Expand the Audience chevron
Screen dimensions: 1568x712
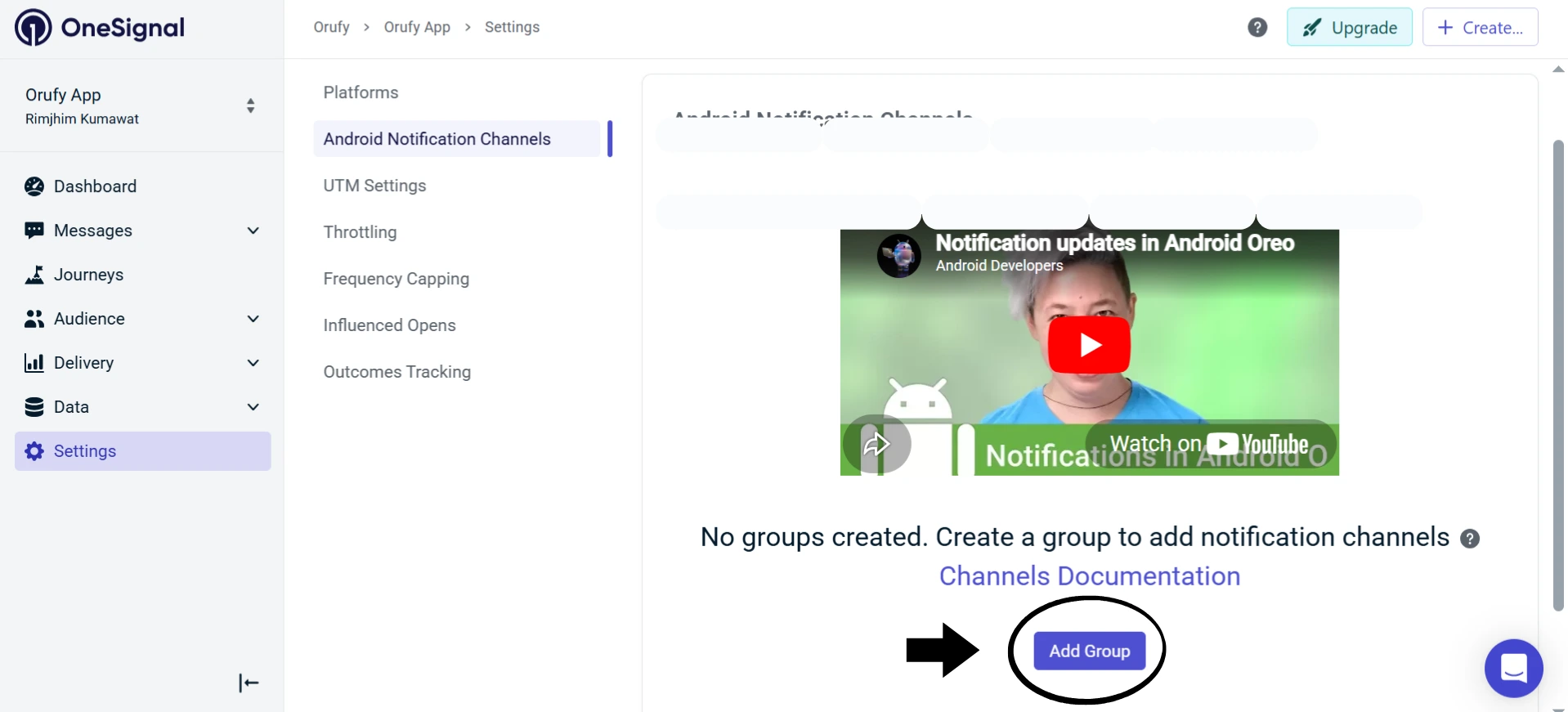pos(253,319)
